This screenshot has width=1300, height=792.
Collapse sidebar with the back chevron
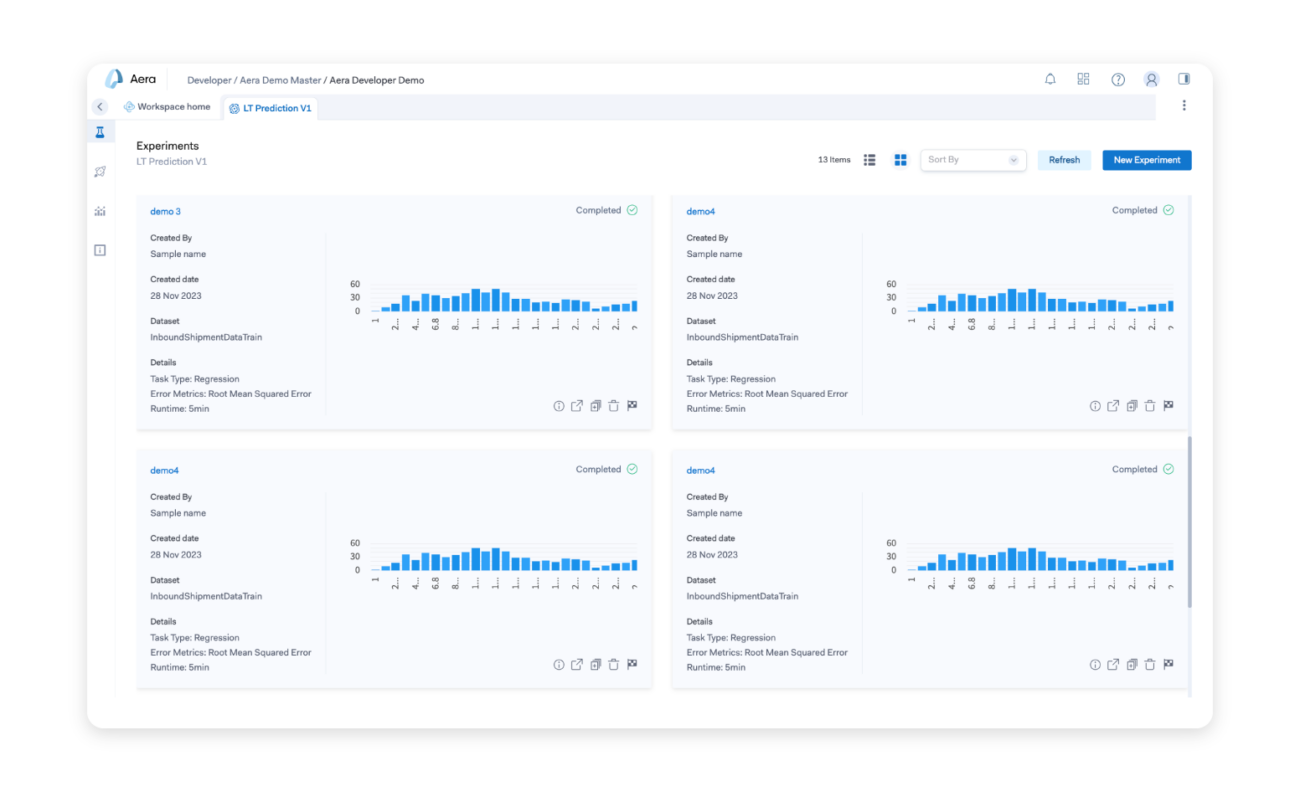click(100, 107)
